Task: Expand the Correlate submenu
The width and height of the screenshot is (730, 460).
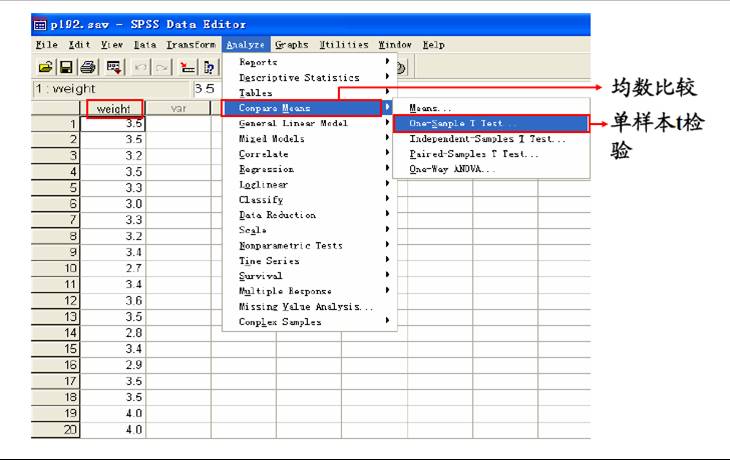Action: (x=310, y=154)
